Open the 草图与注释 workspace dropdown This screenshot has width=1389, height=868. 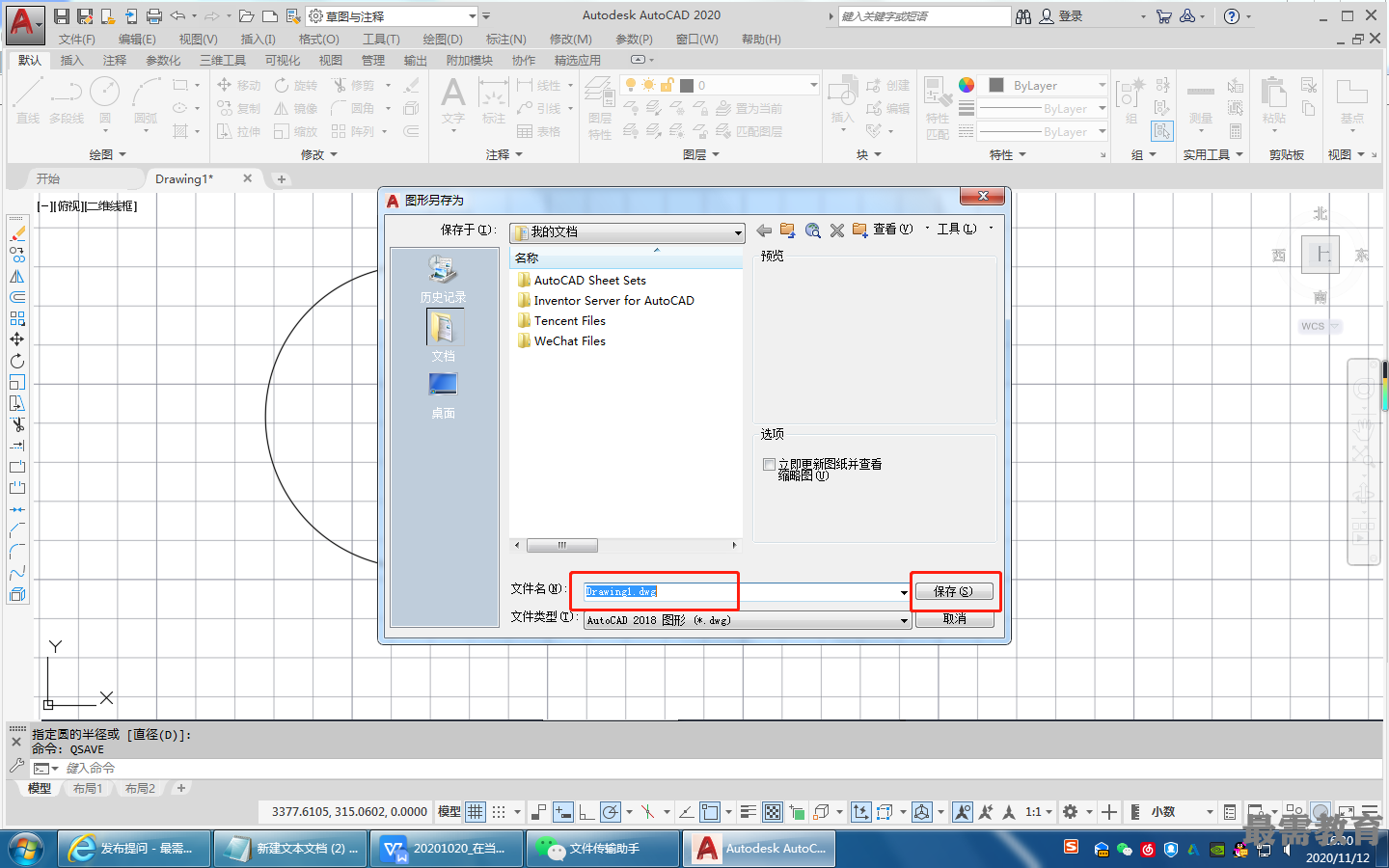pyautogui.click(x=393, y=16)
